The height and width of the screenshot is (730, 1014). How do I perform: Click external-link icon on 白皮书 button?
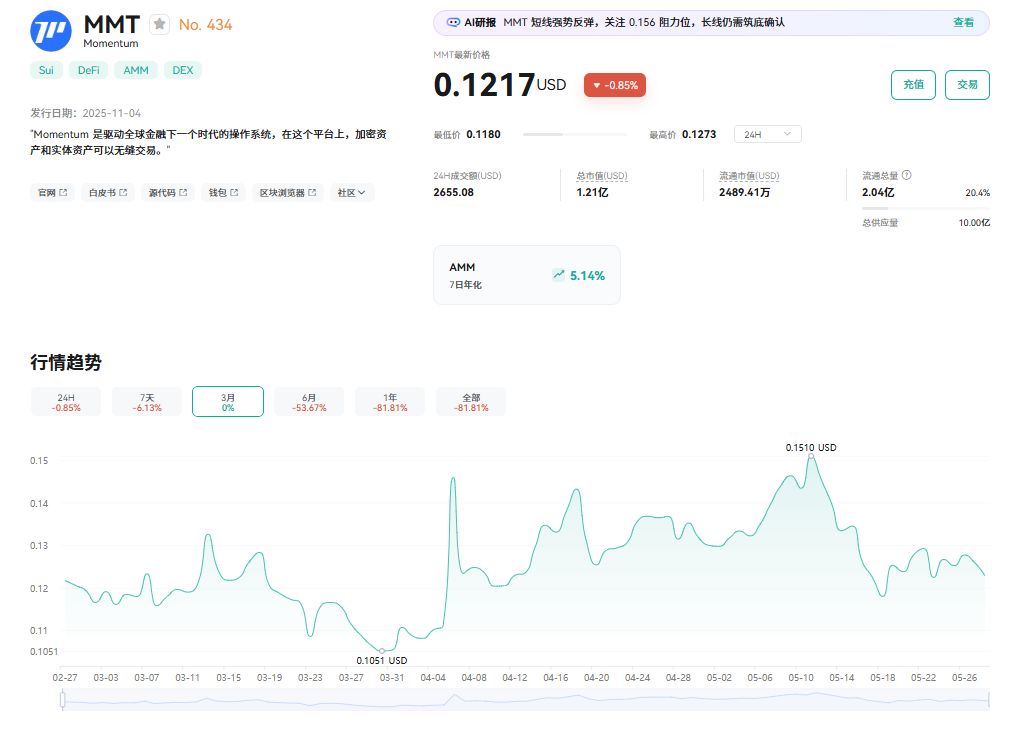point(123,193)
